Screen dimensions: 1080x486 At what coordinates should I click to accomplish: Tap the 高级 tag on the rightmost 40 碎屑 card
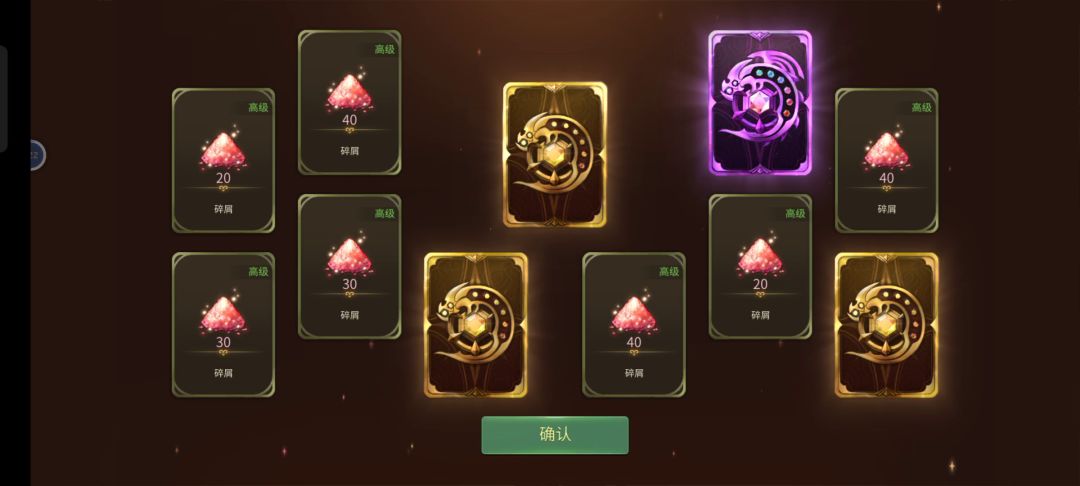click(x=921, y=107)
